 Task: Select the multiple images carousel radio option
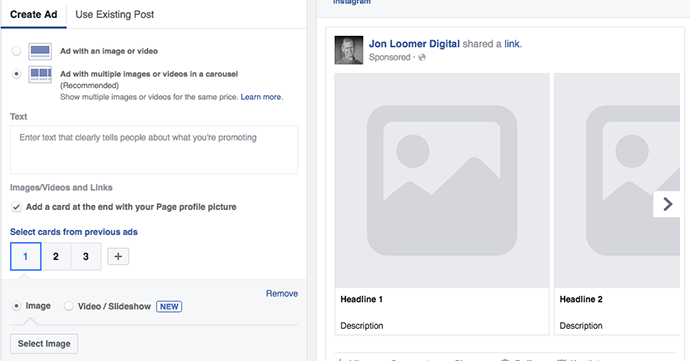point(16,74)
